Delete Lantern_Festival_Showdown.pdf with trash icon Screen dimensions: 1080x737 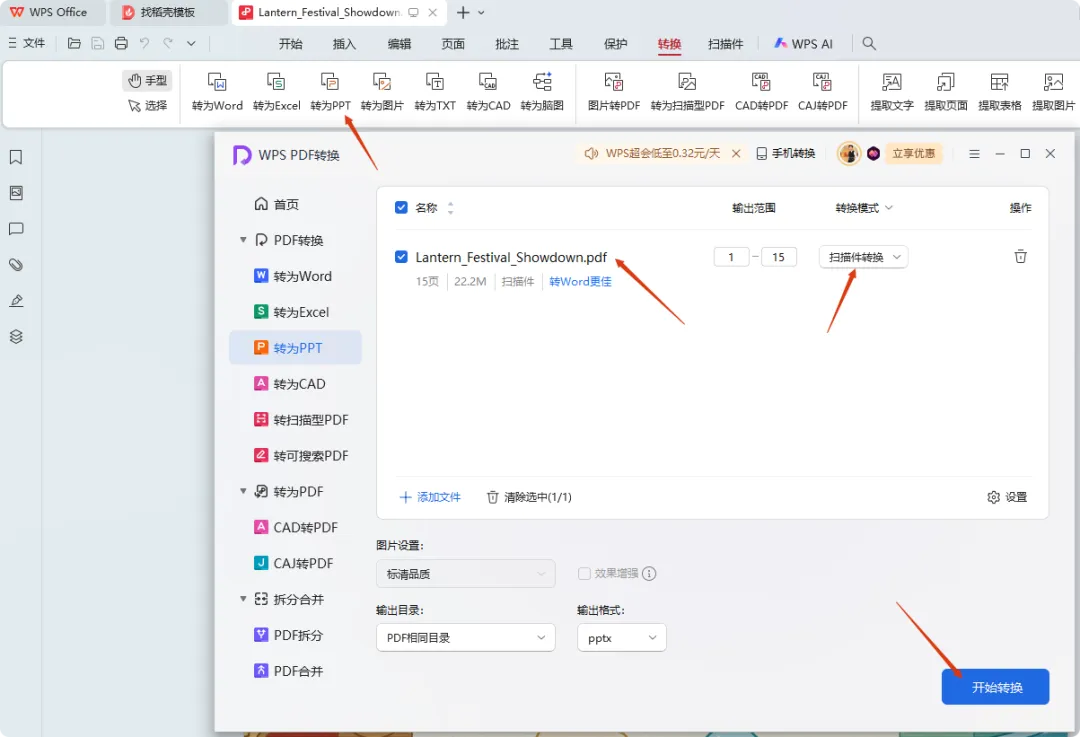(1020, 256)
